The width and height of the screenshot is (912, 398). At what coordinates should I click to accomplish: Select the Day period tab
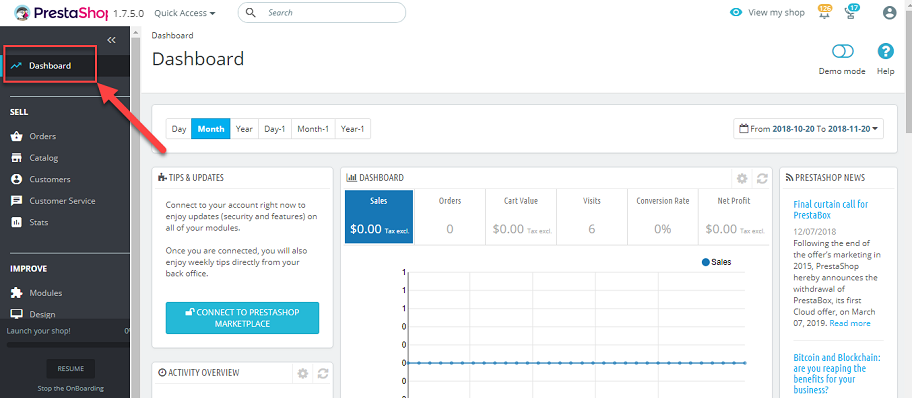pos(179,129)
